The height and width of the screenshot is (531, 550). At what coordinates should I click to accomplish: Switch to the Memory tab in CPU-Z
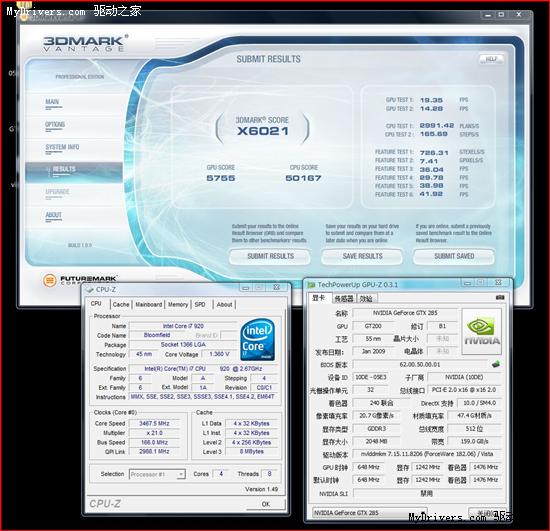coord(178,304)
